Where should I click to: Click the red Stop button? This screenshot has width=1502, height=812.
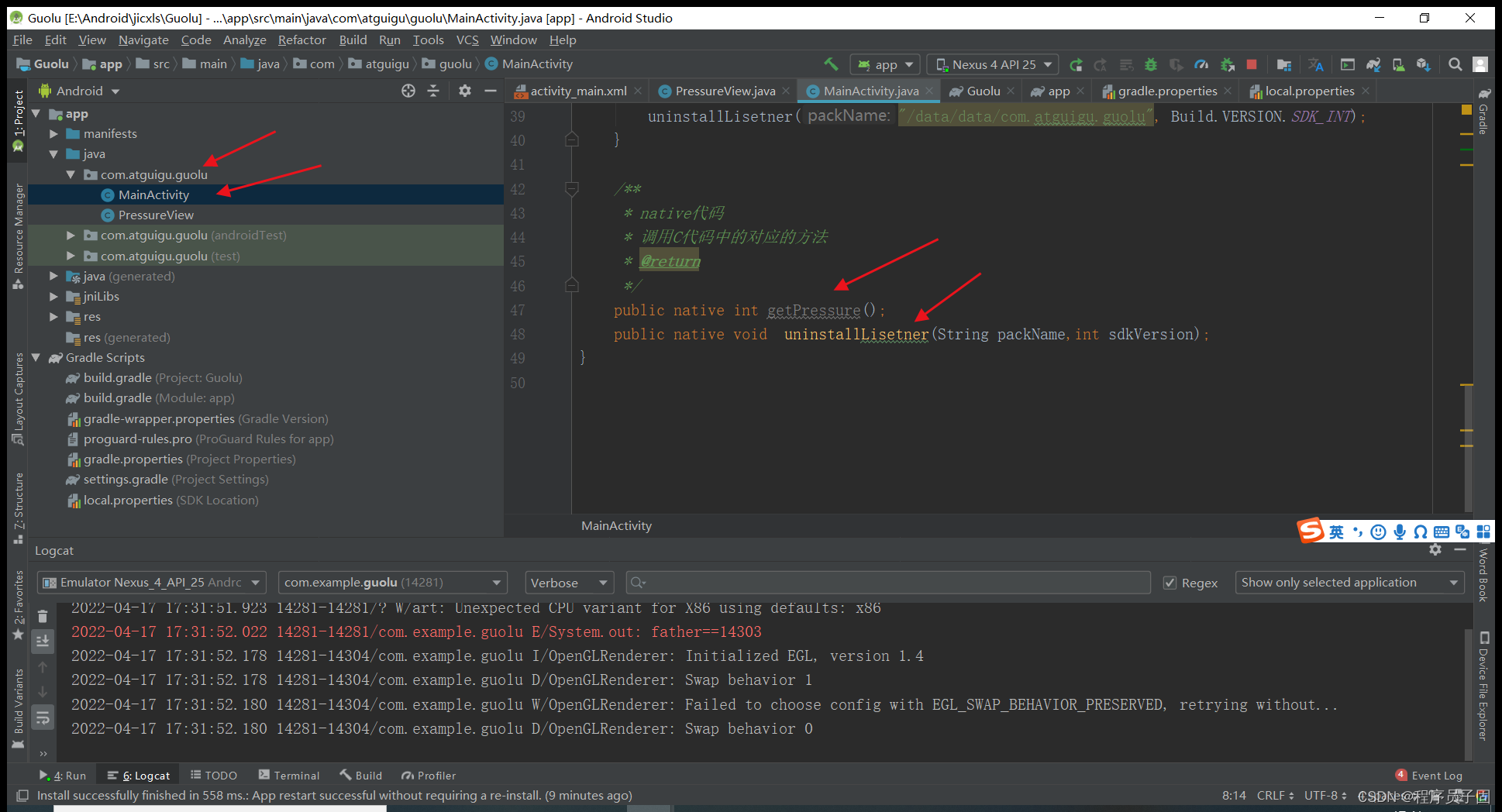1251,65
